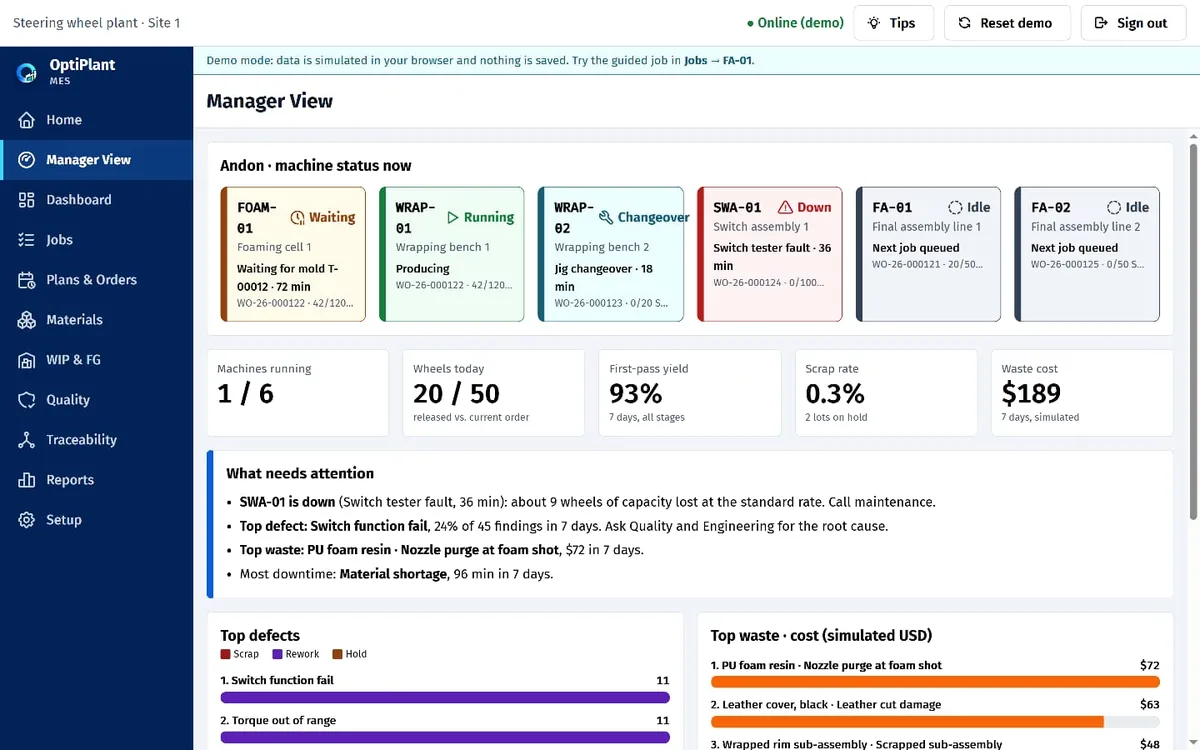Click the Traceability network icon
1200x750 pixels.
pyautogui.click(x=27, y=440)
